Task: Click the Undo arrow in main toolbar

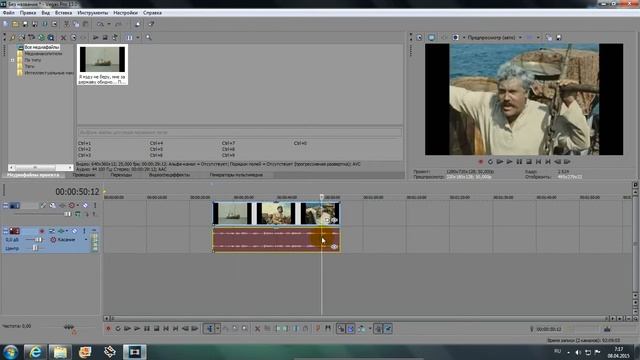Action: pyautogui.click(x=100, y=24)
